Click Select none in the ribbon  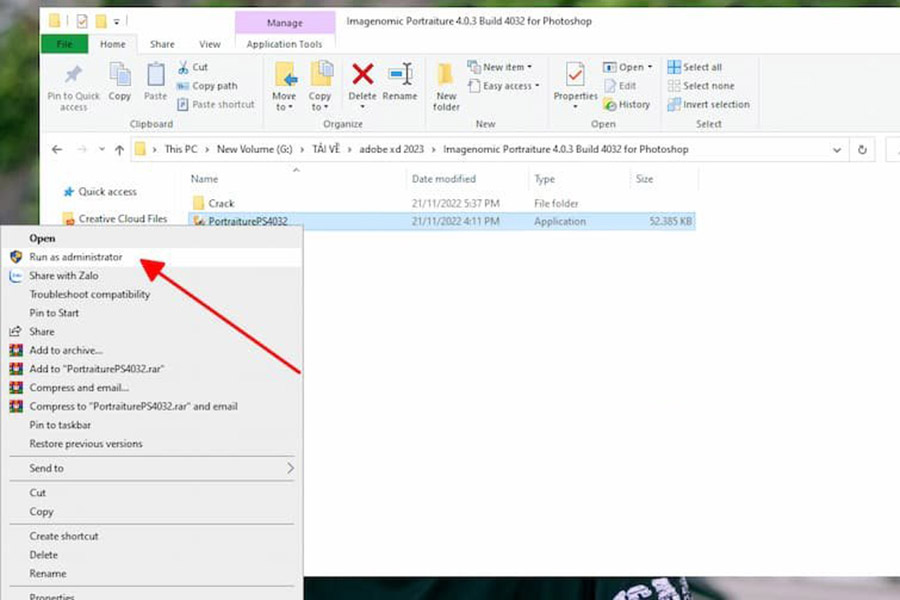point(701,86)
